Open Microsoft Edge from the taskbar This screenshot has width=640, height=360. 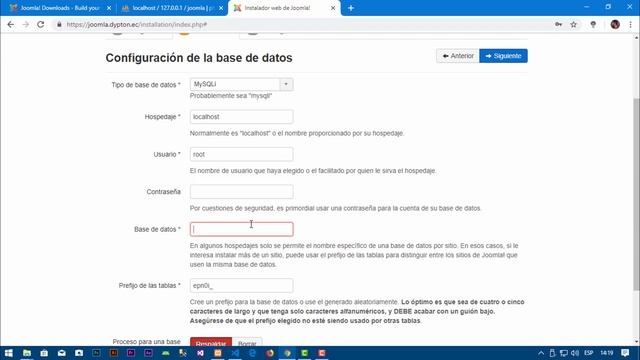point(252,353)
